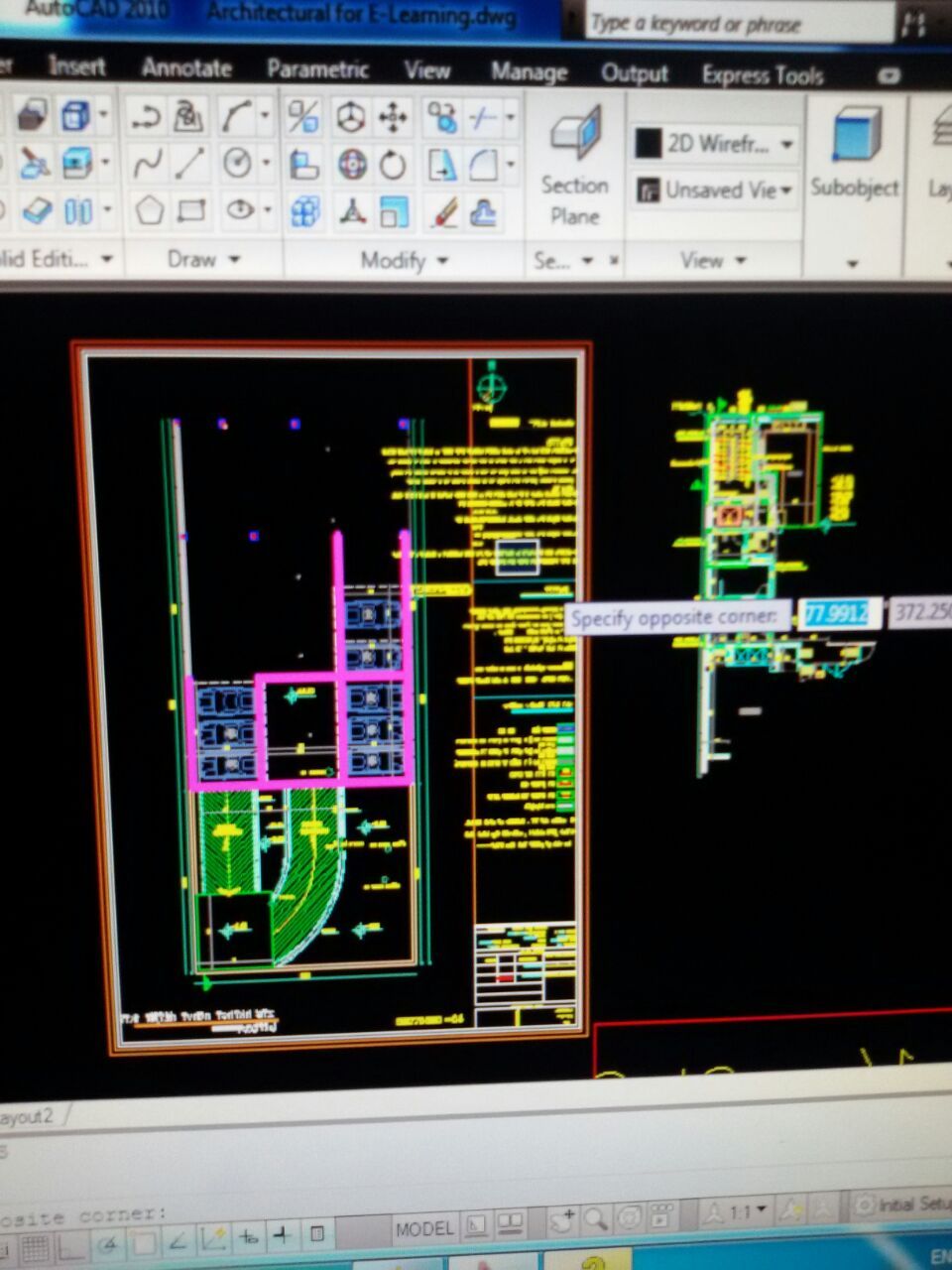
Task: Click the Stretch tool left of Fillet
Action: click(x=442, y=165)
